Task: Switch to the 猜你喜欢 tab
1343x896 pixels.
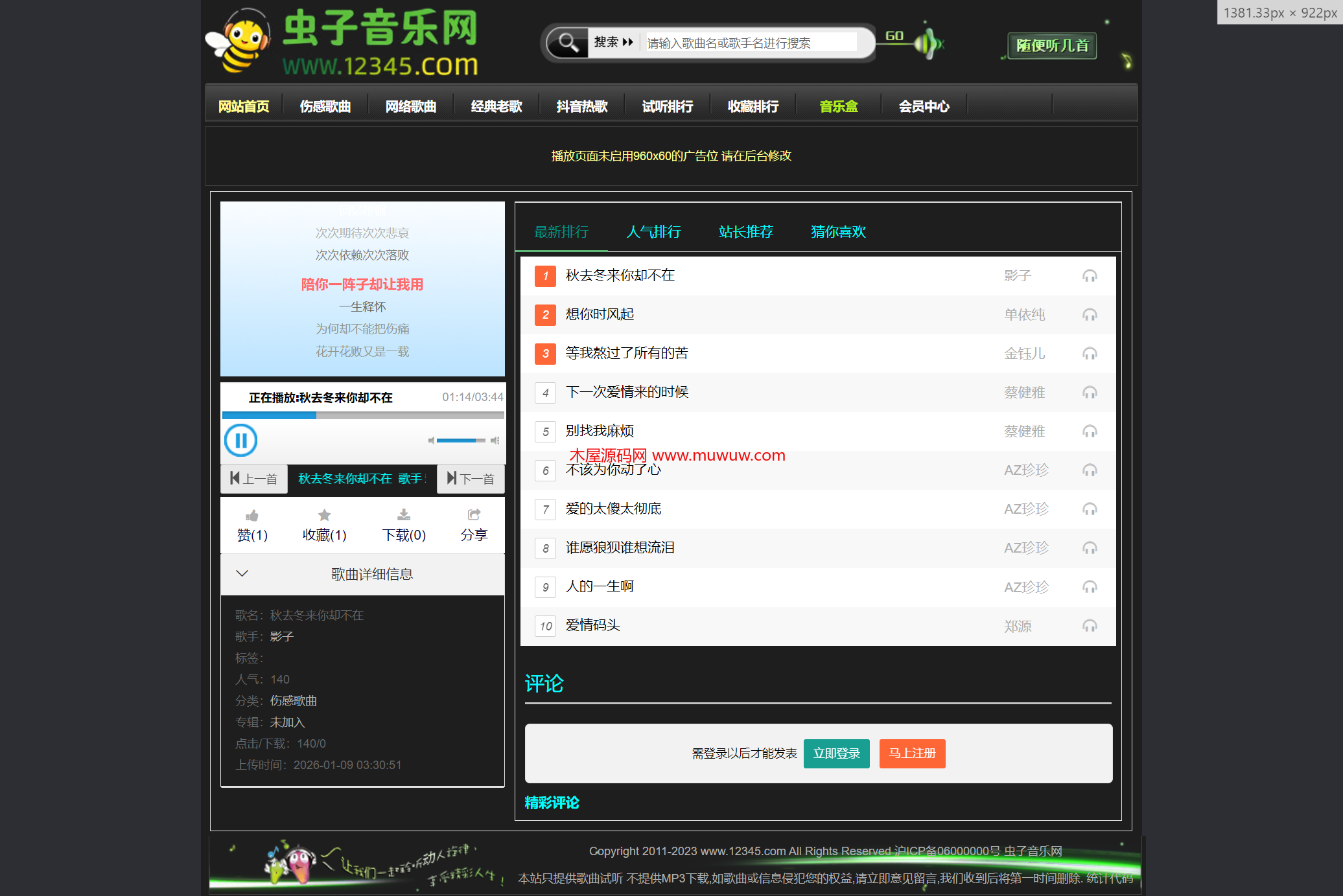Action: coord(838,232)
